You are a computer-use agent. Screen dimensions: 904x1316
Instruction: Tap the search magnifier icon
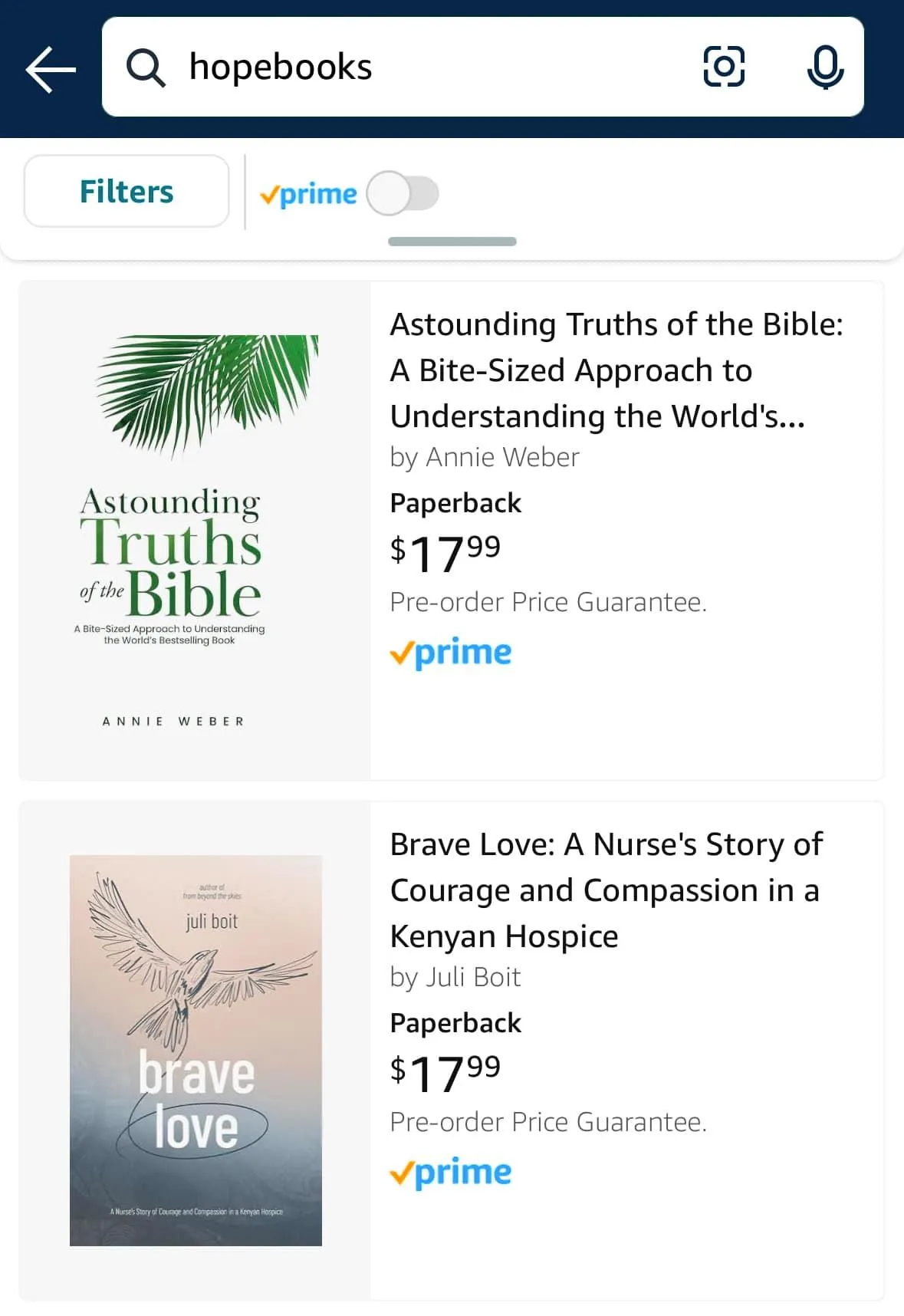point(145,68)
